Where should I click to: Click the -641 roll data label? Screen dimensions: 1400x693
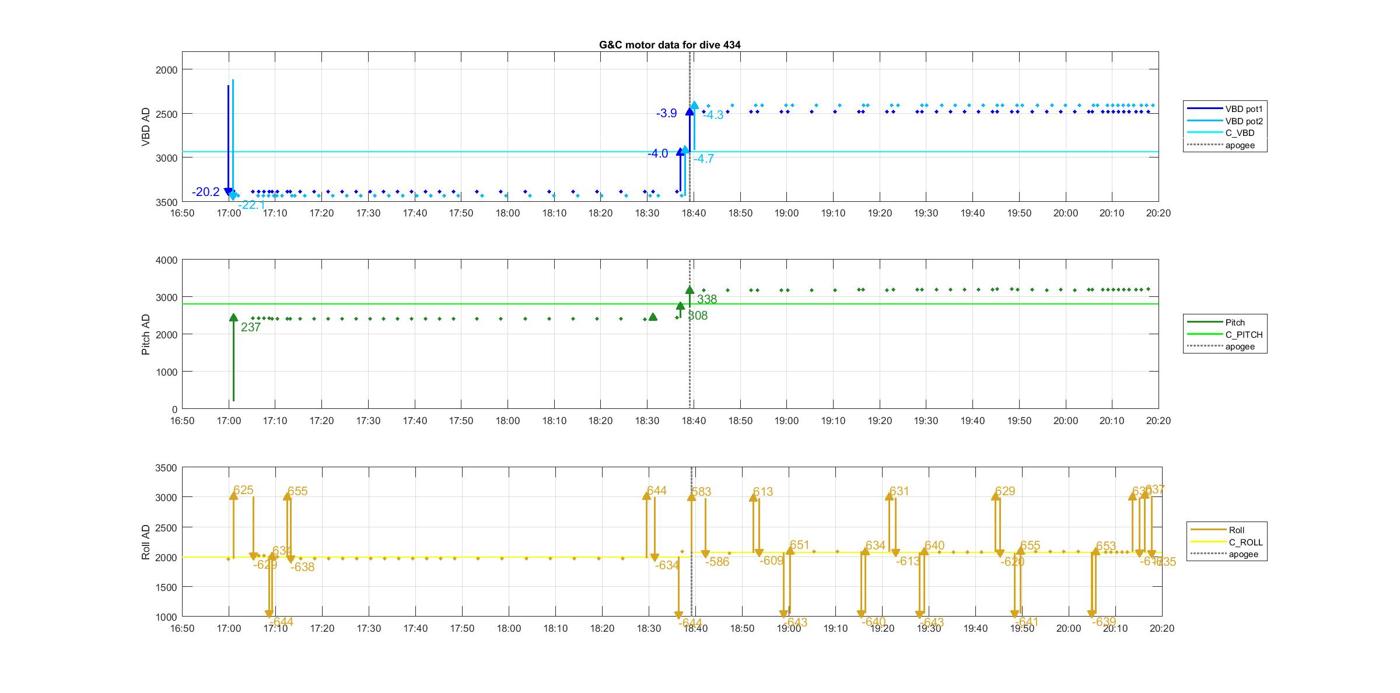click(x=1026, y=622)
